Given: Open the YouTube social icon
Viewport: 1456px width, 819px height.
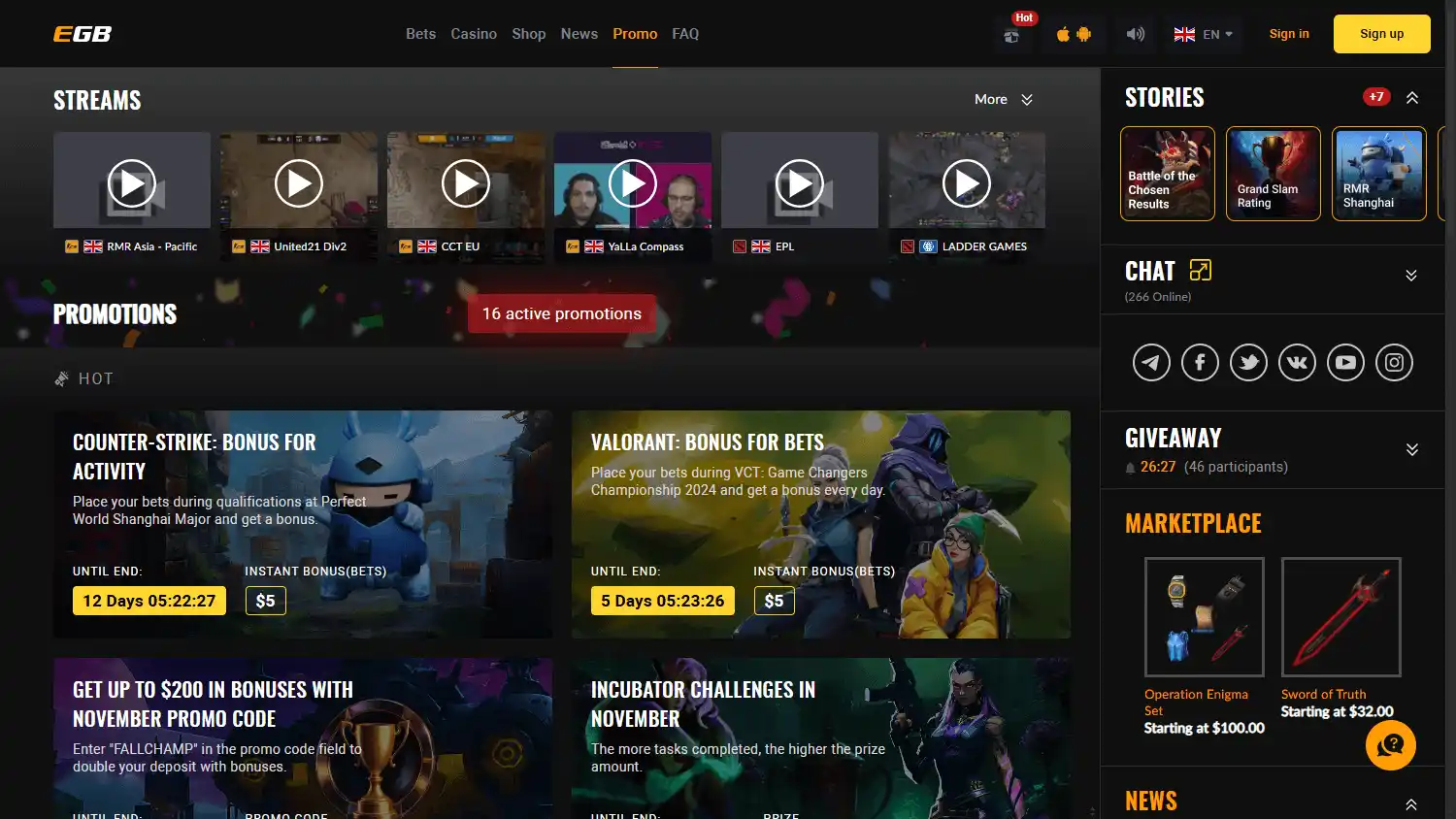Looking at the screenshot, I should click(1345, 363).
